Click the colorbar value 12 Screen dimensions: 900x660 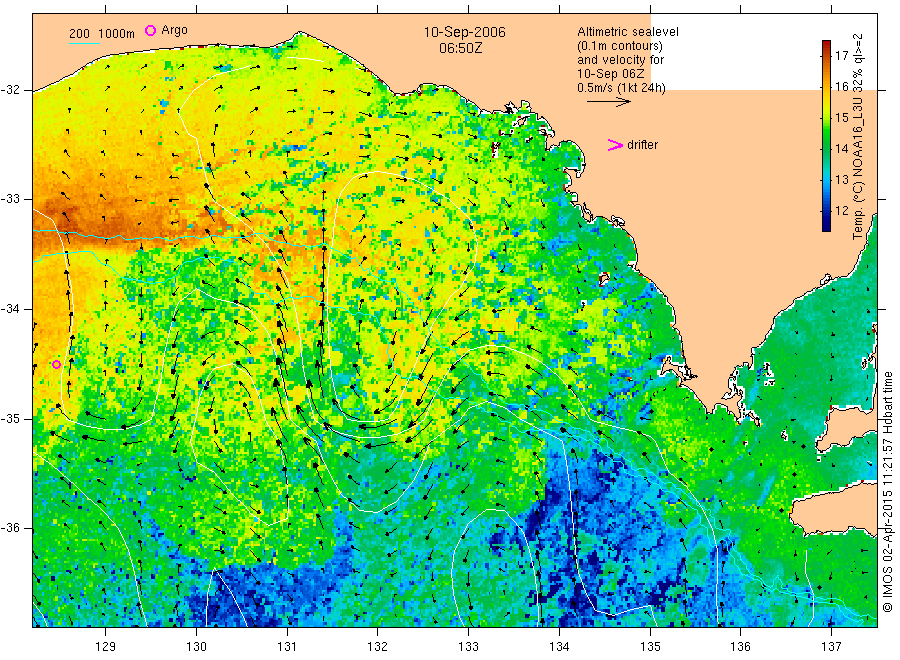pos(841,211)
